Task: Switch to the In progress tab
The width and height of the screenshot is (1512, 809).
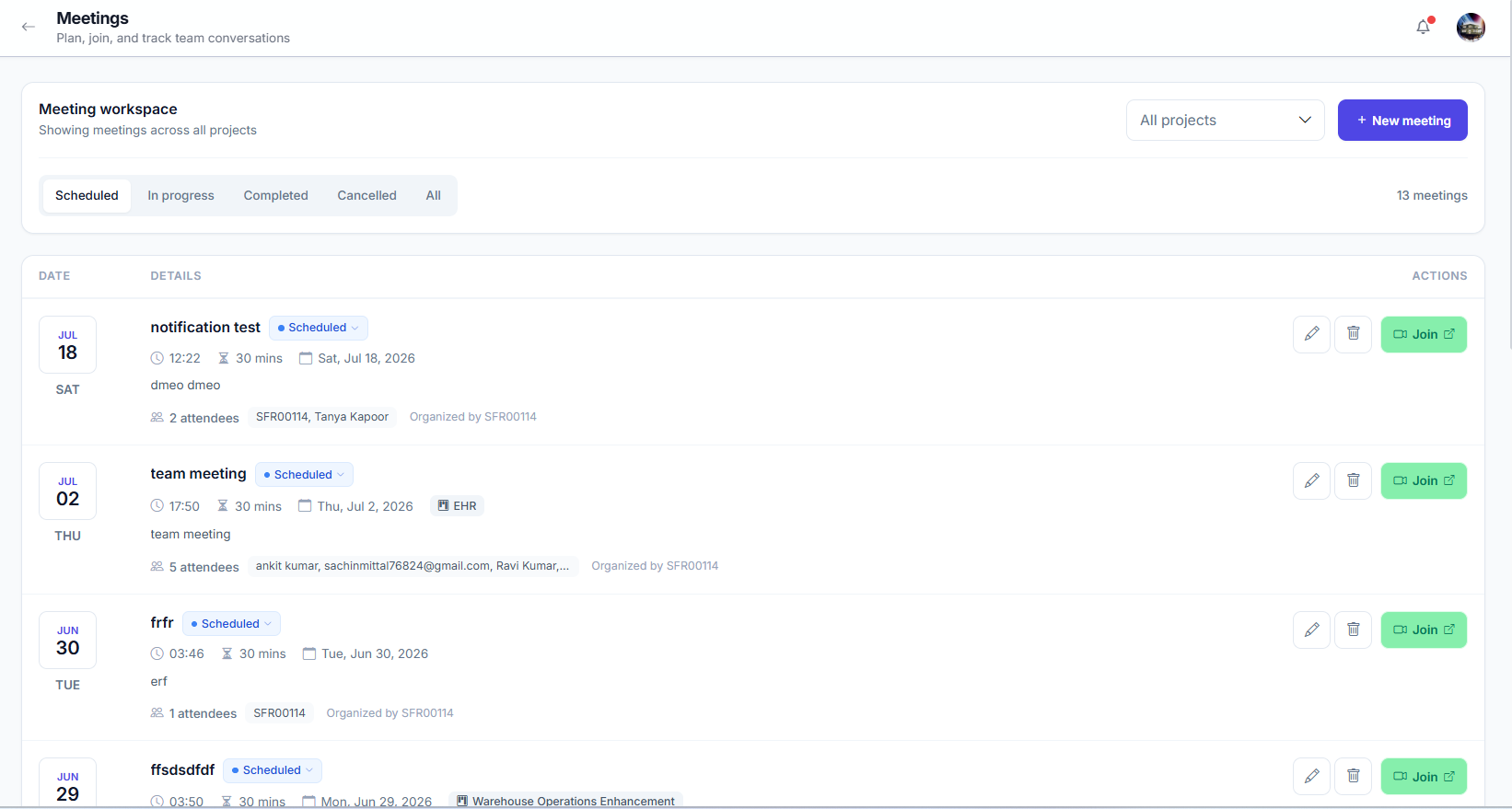Action: [x=180, y=195]
